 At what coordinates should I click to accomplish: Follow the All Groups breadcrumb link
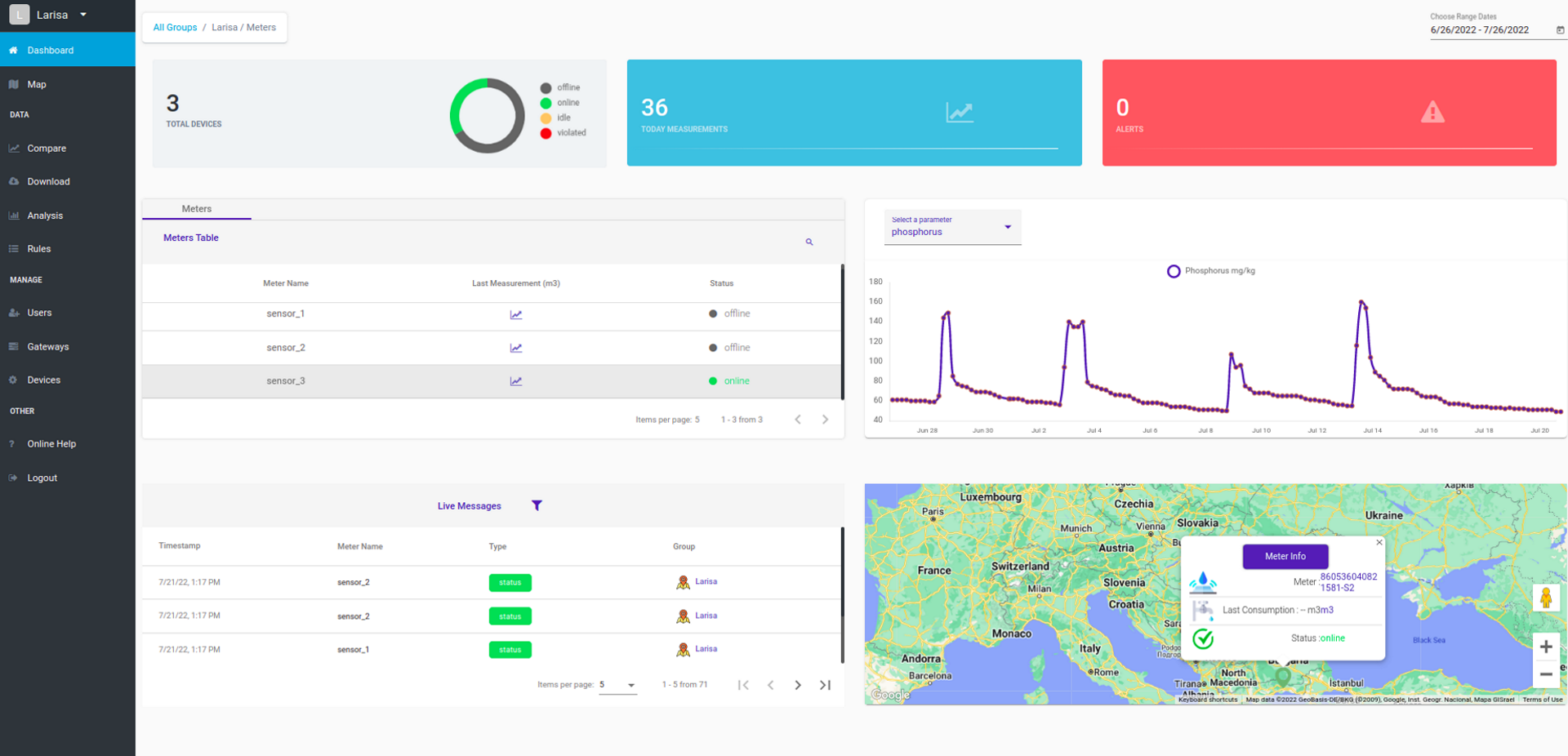(175, 27)
